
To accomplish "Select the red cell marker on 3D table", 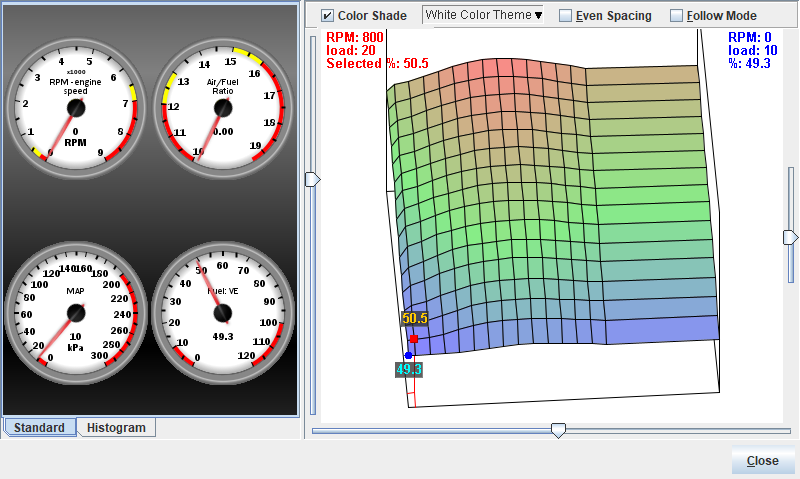I will pyautogui.click(x=413, y=340).
